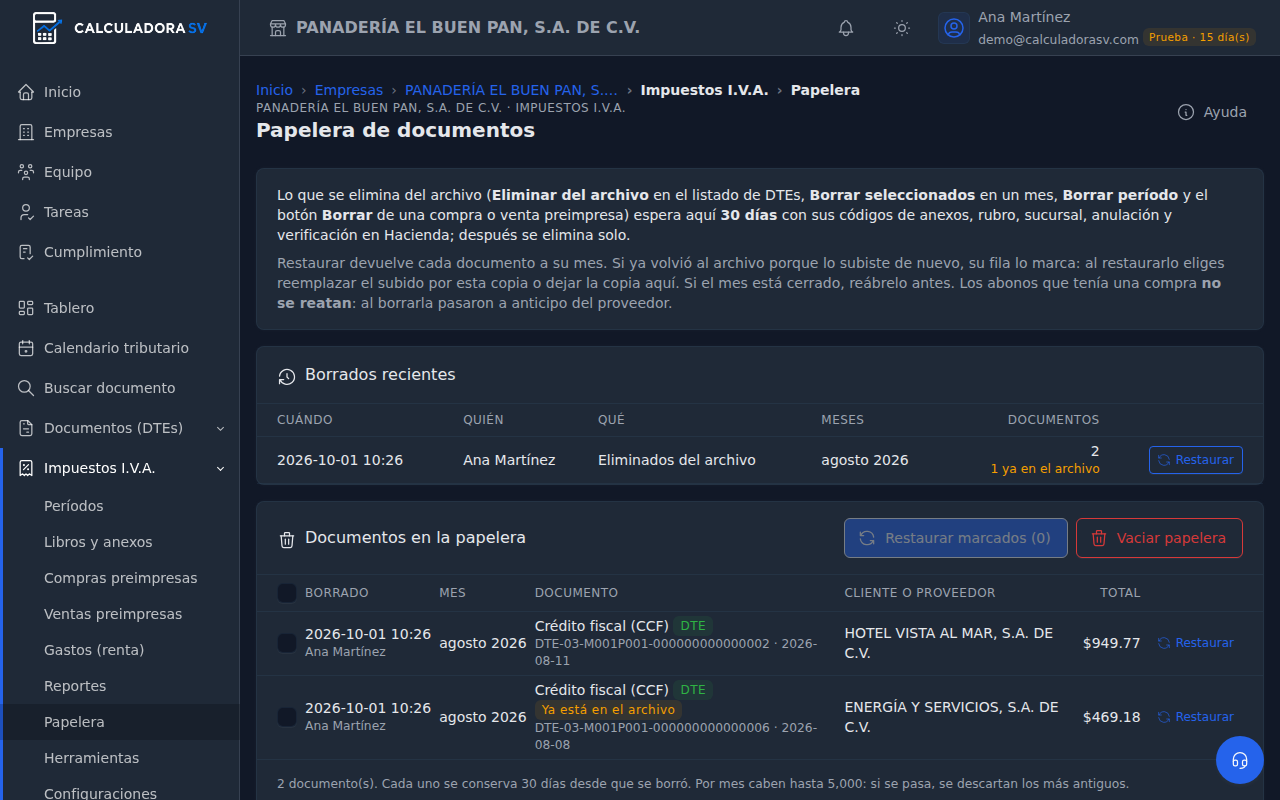Screen dimensions: 1280x800
Task: Check the HOTEL VISTA AL MAR row checkbox
Action: [x=287, y=643]
